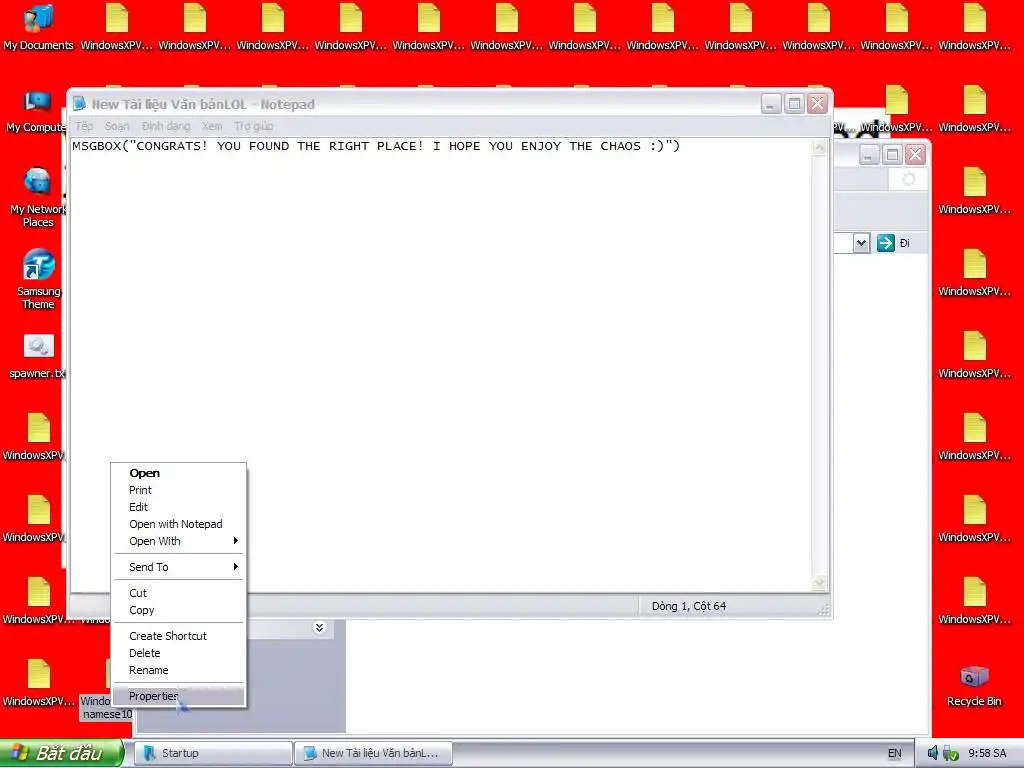
Task: Click in the MSGBOX text line
Action: pyautogui.click(x=376, y=146)
